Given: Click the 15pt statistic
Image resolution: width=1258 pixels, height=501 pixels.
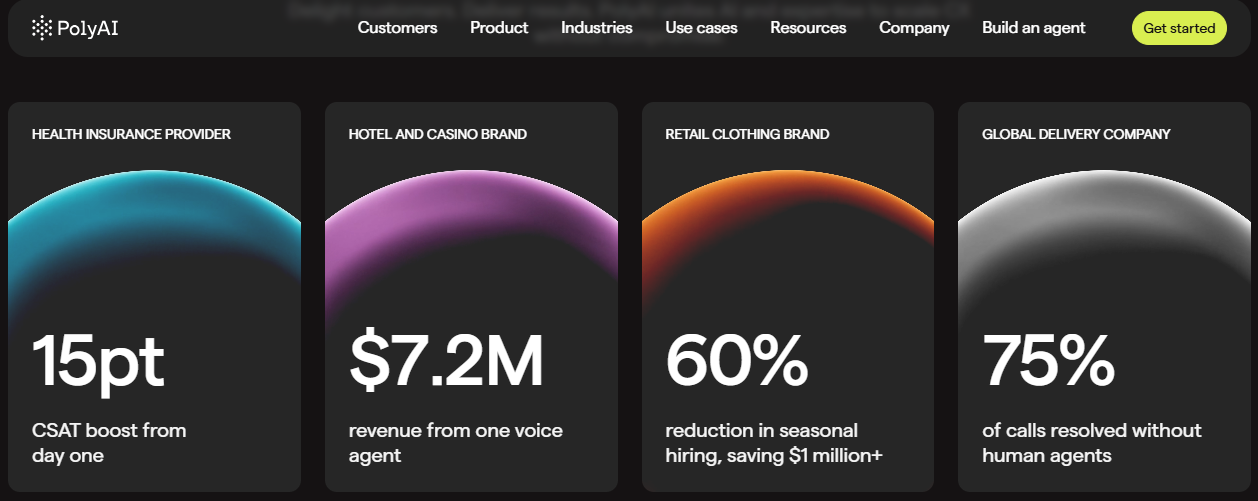Looking at the screenshot, I should point(98,362).
